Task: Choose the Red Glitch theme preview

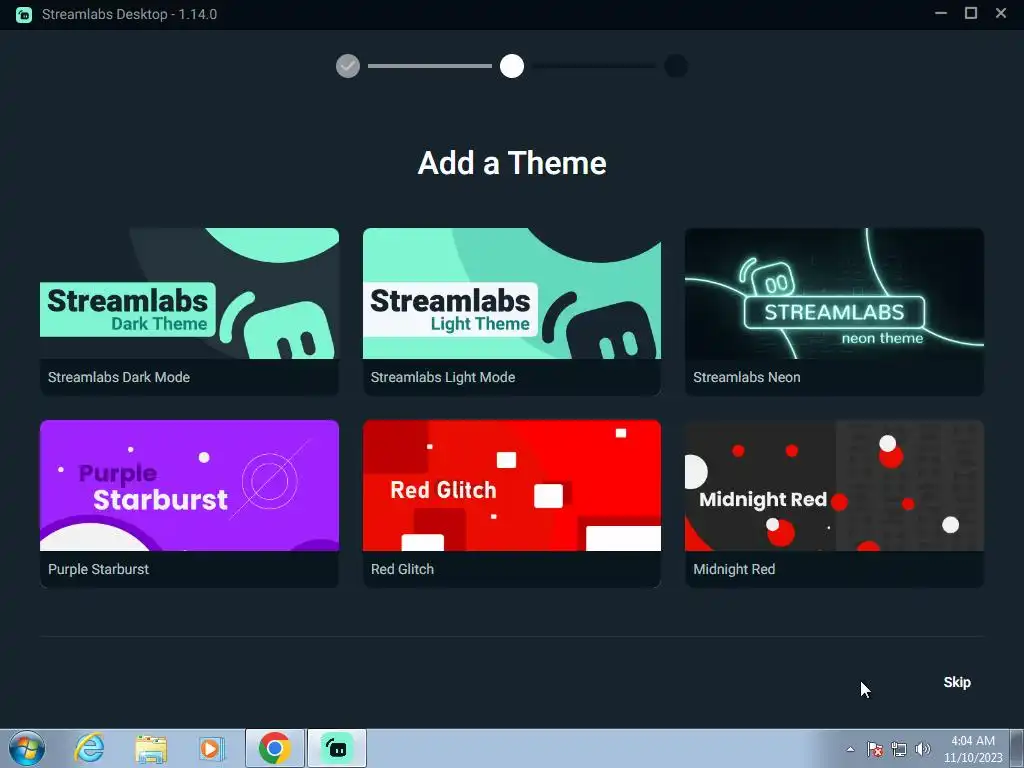Action: click(512, 485)
